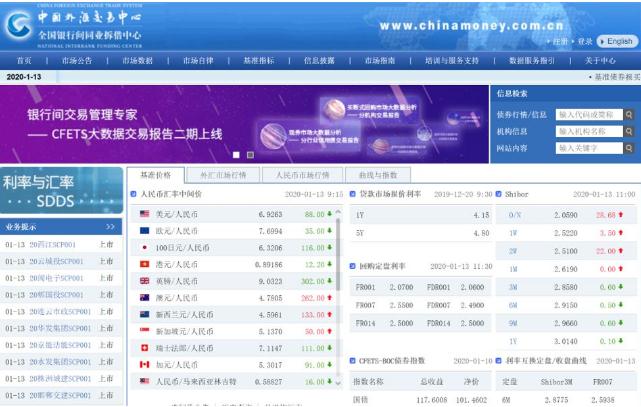Click the CFETS大数据交易报告二期上线 banner
This screenshot has width=641, height=407.
[244, 124]
